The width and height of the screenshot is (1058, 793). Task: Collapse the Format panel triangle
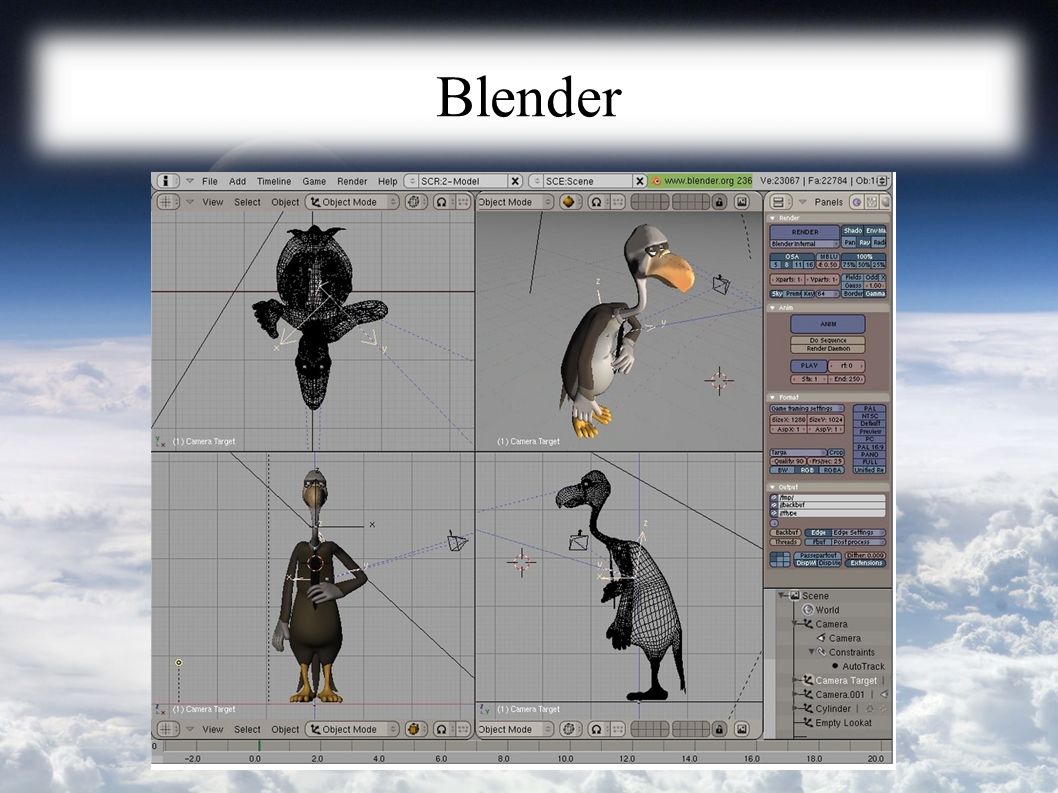[x=773, y=398]
